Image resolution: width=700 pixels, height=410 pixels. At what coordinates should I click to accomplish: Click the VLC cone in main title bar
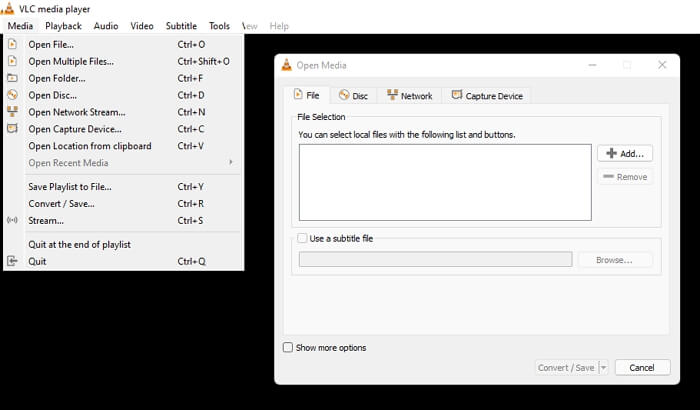click(x=8, y=8)
